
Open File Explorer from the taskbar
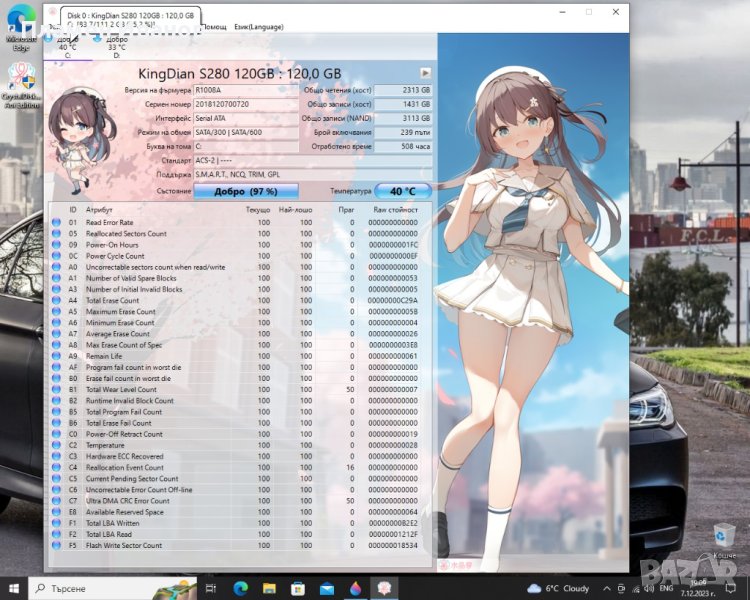(x=271, y=588)
